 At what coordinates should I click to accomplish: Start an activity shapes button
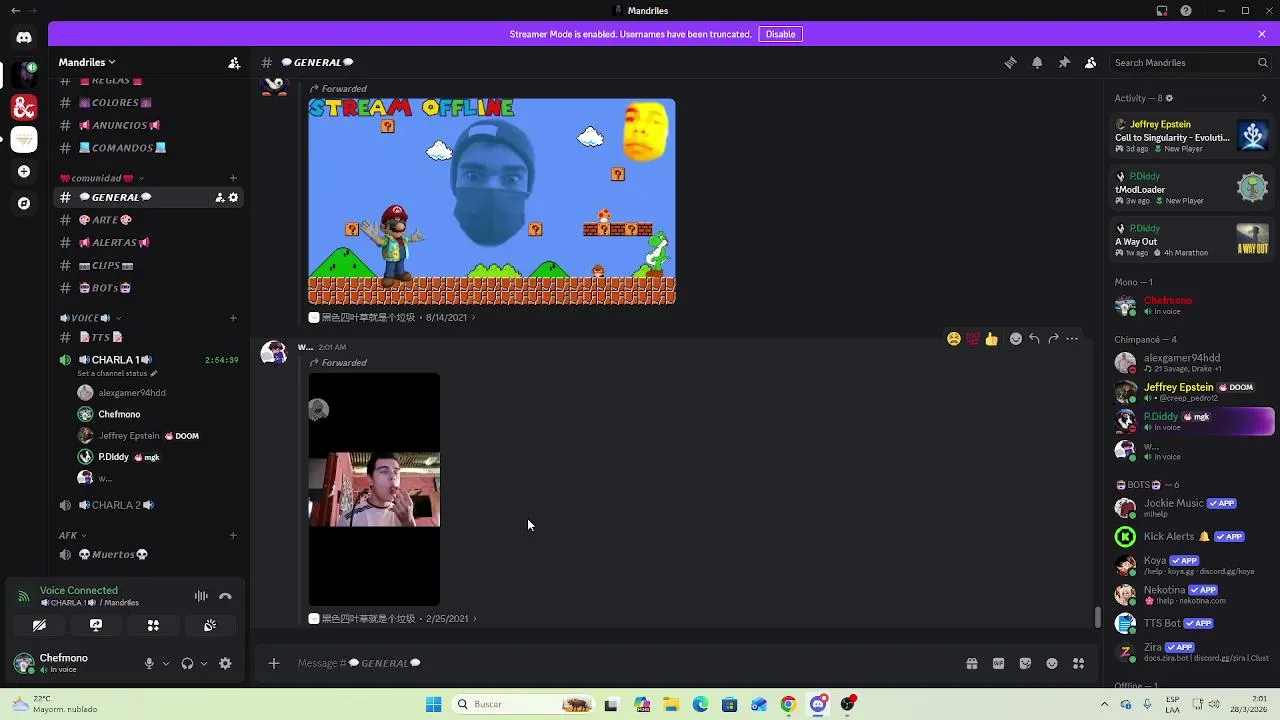click(x=153, y=625)
